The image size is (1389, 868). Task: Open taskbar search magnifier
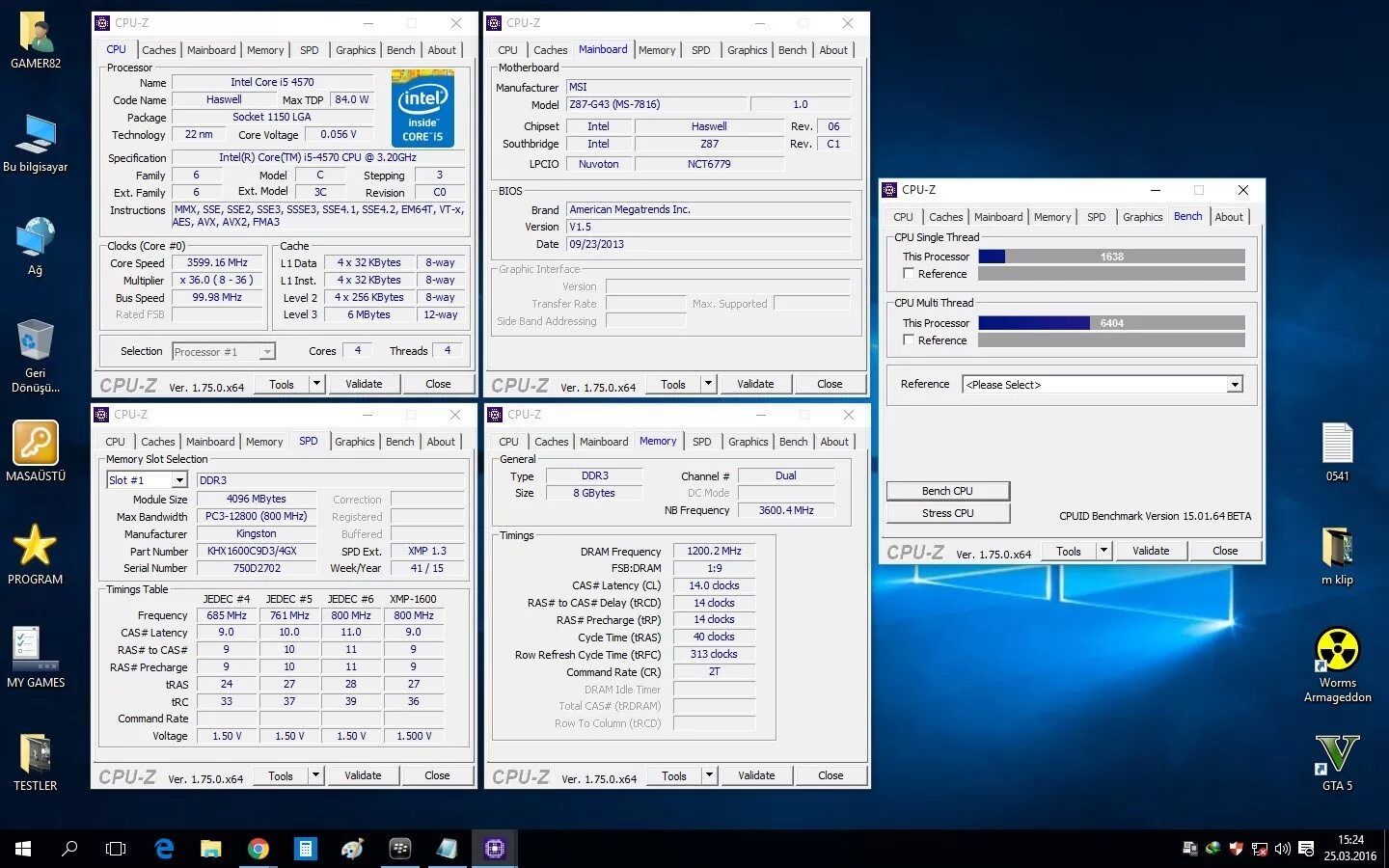tap(69, 849)
